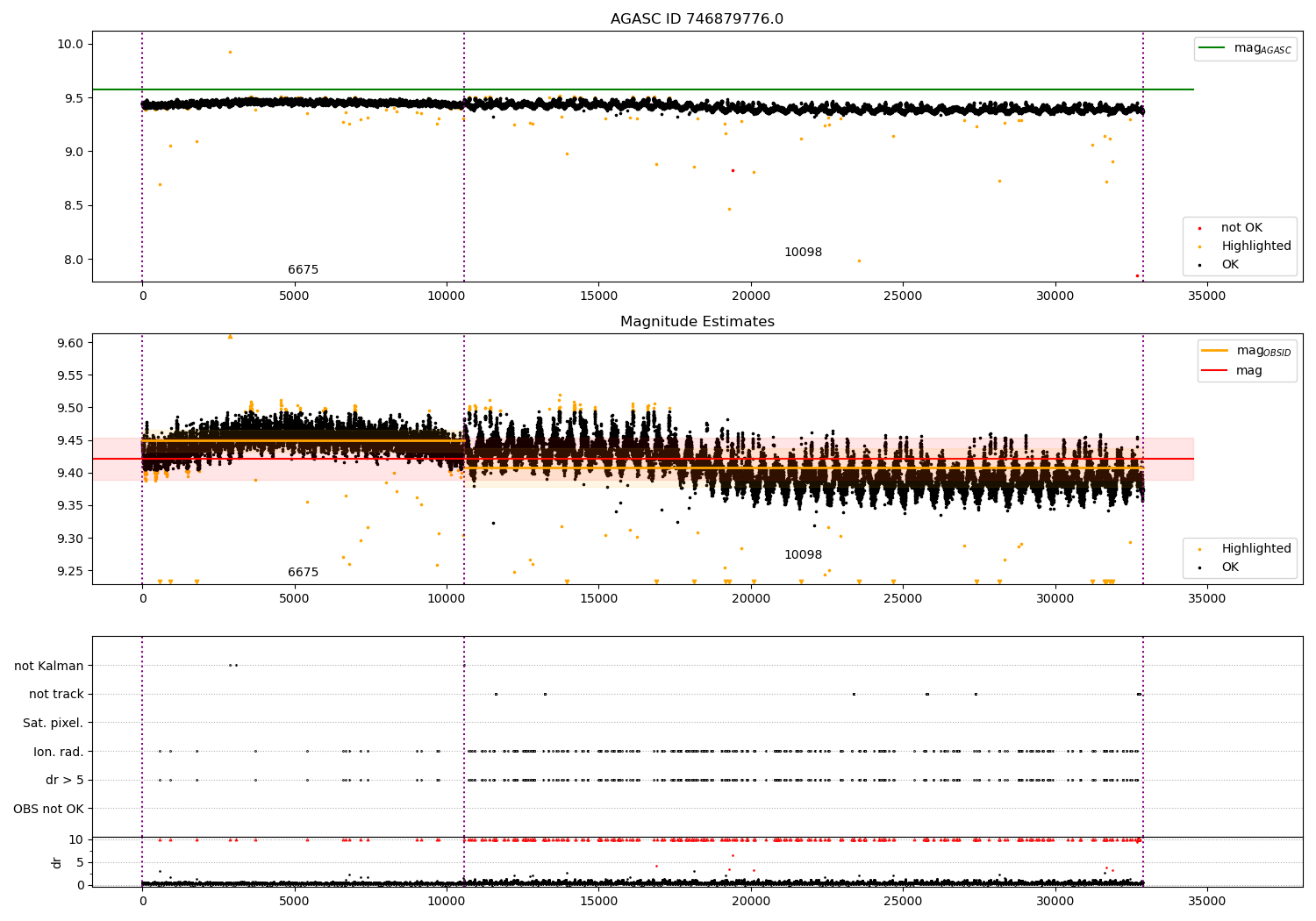The height and width of the screenshot is (921, 1316).
Task: Click the 'OBS not OK' row label
Action: pyautogui.click(x=48, y=809)
